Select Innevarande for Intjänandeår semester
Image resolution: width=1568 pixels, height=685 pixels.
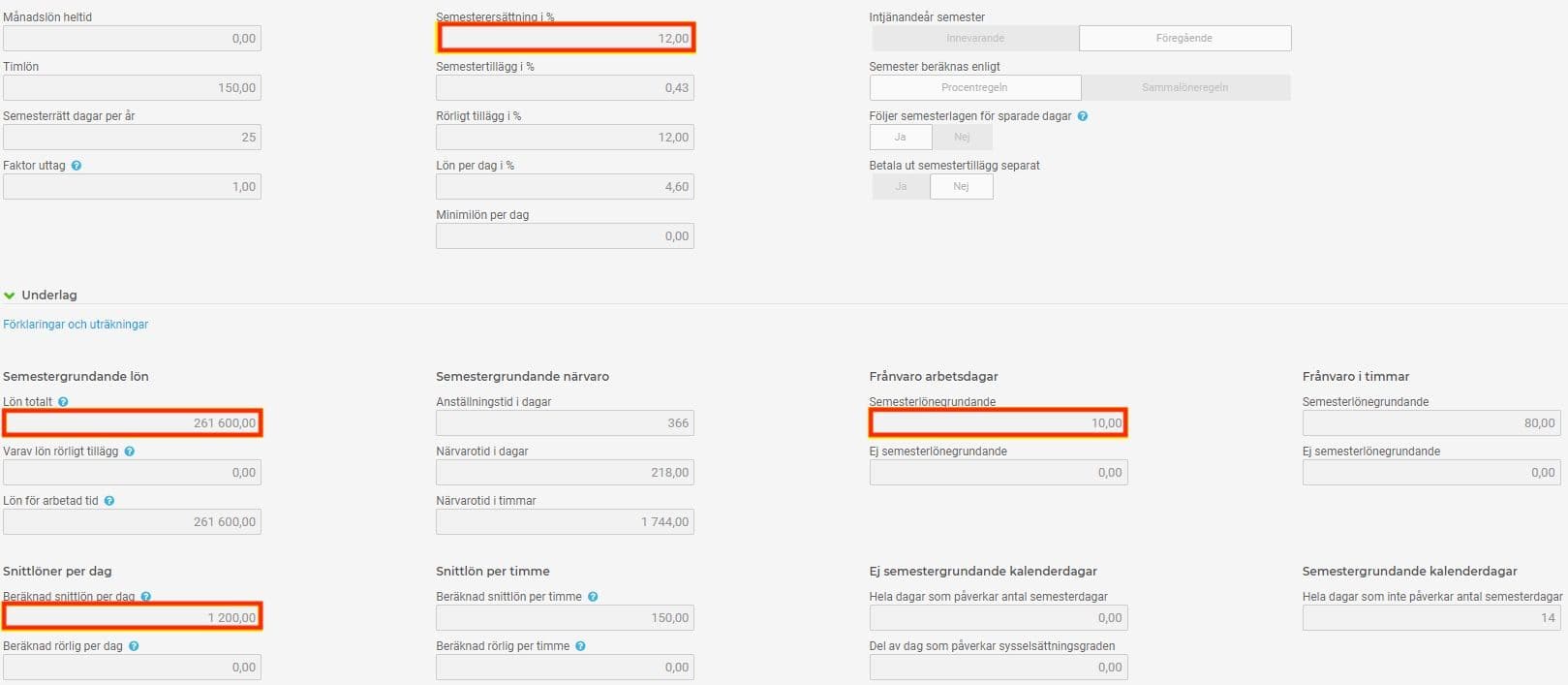point(975,38)
